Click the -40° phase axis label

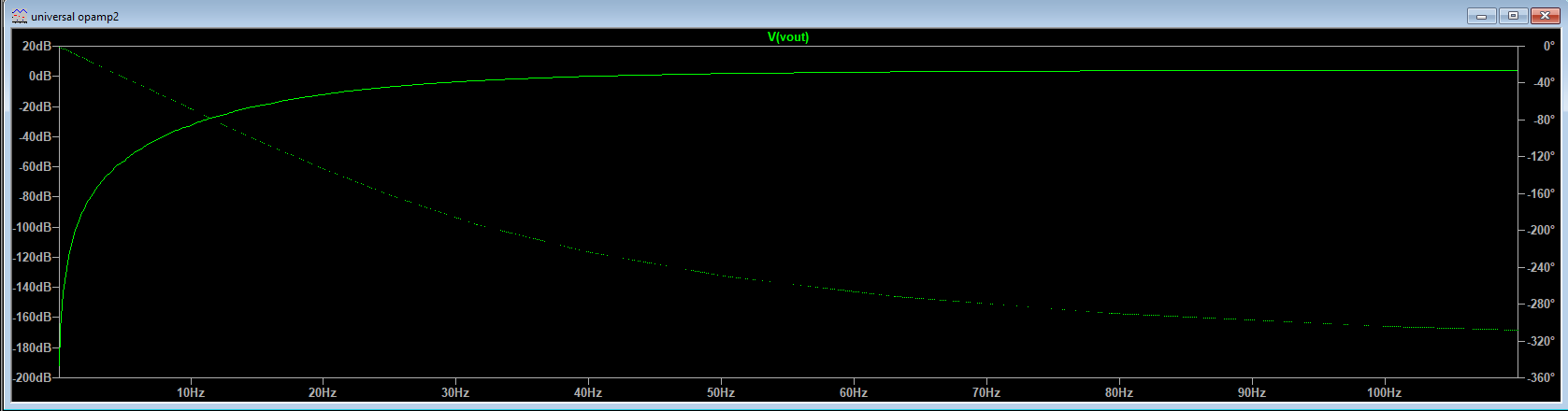pos(1542,83)
